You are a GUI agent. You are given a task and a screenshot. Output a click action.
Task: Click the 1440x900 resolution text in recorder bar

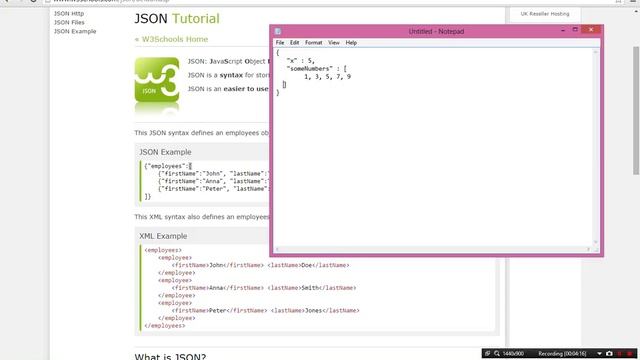pos(513,353)
